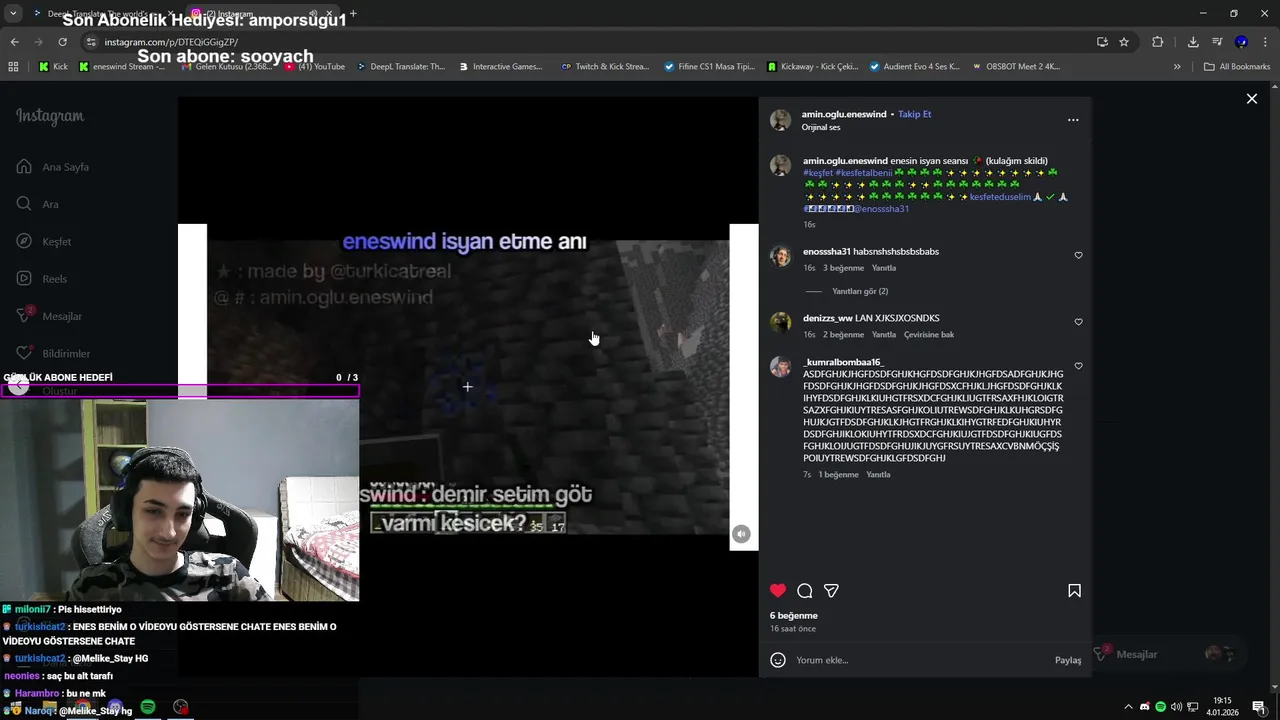Click the Instagram logo in the sidebar
Viewport: 1280px width, 720px height.
click(x=50, y=116)
